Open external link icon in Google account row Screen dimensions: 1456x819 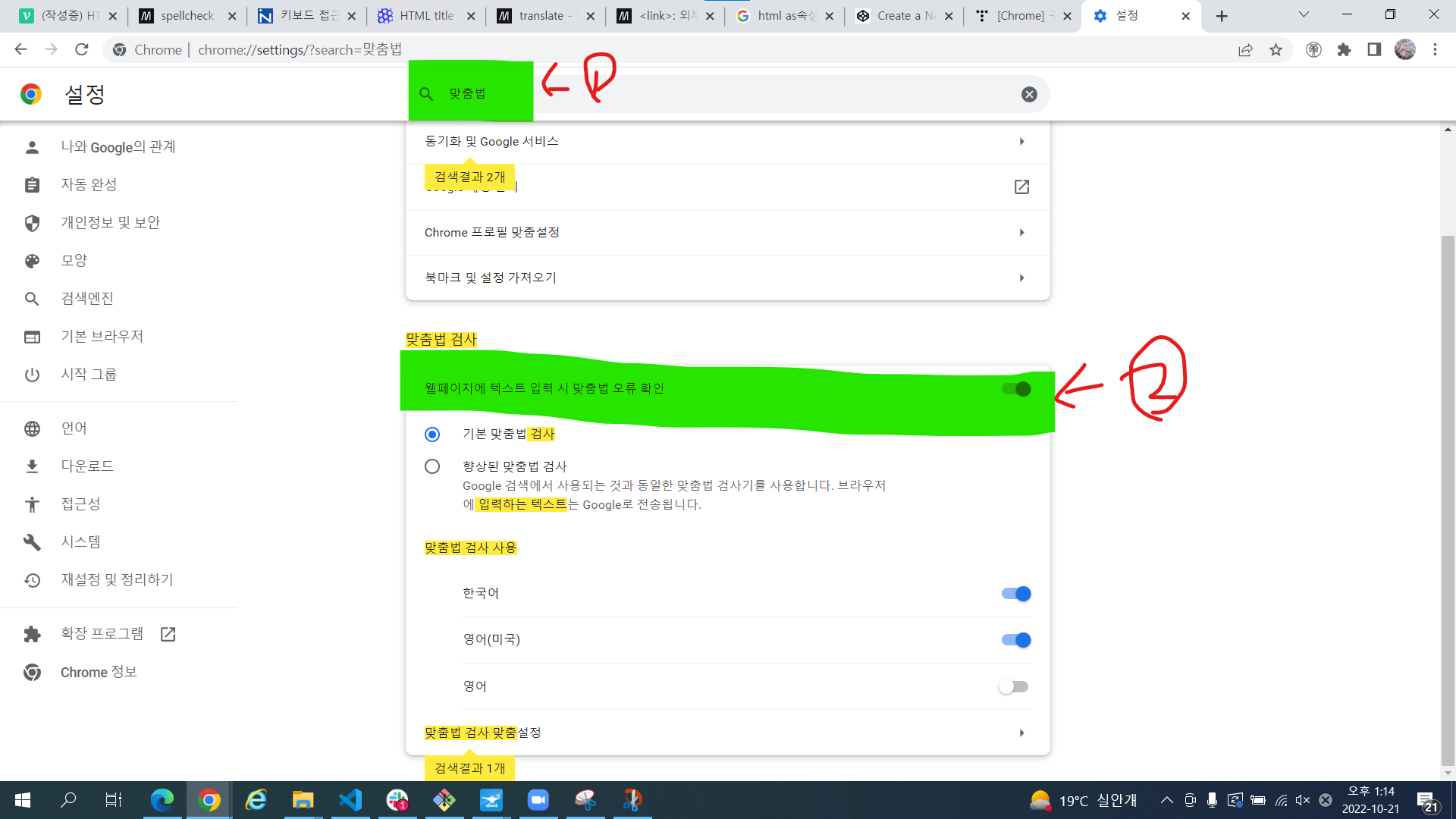(x=1021, y=187)
